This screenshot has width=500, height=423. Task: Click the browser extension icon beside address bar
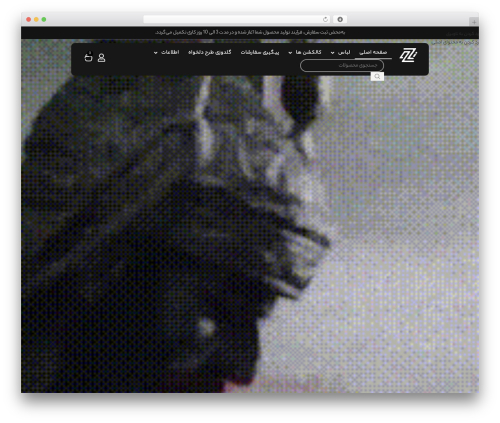pos(340,19)
